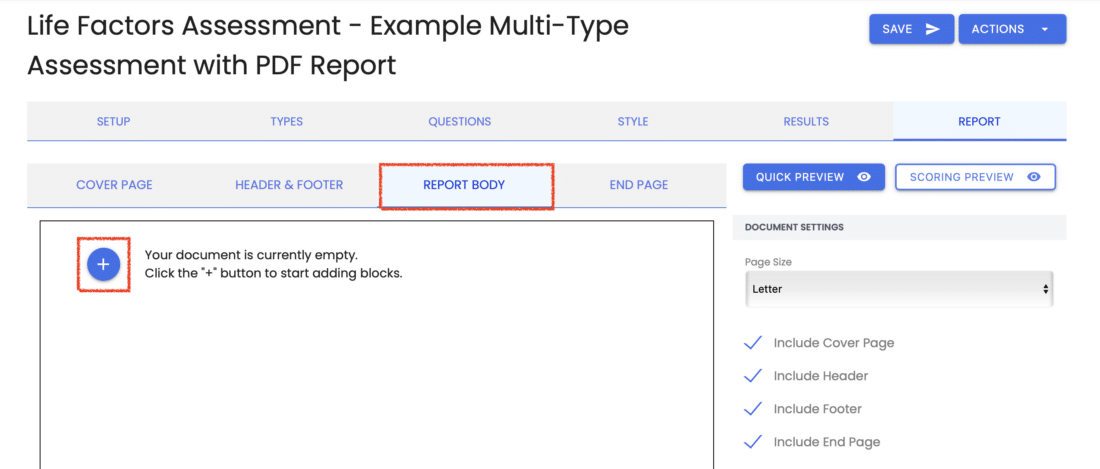Open the Types tab
Viewport: 1100px width, 469px height.
coord(286,121)
